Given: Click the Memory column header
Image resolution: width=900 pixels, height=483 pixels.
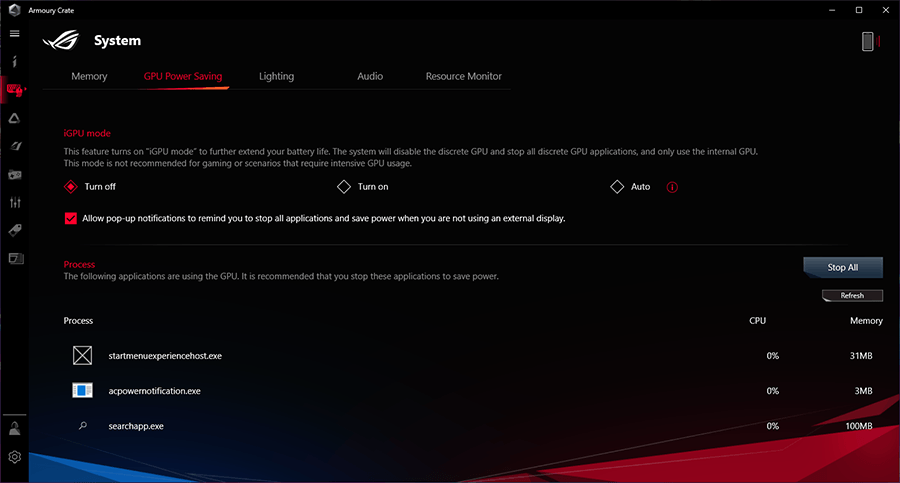Looking at the screenshot, I should coord(866,321).
